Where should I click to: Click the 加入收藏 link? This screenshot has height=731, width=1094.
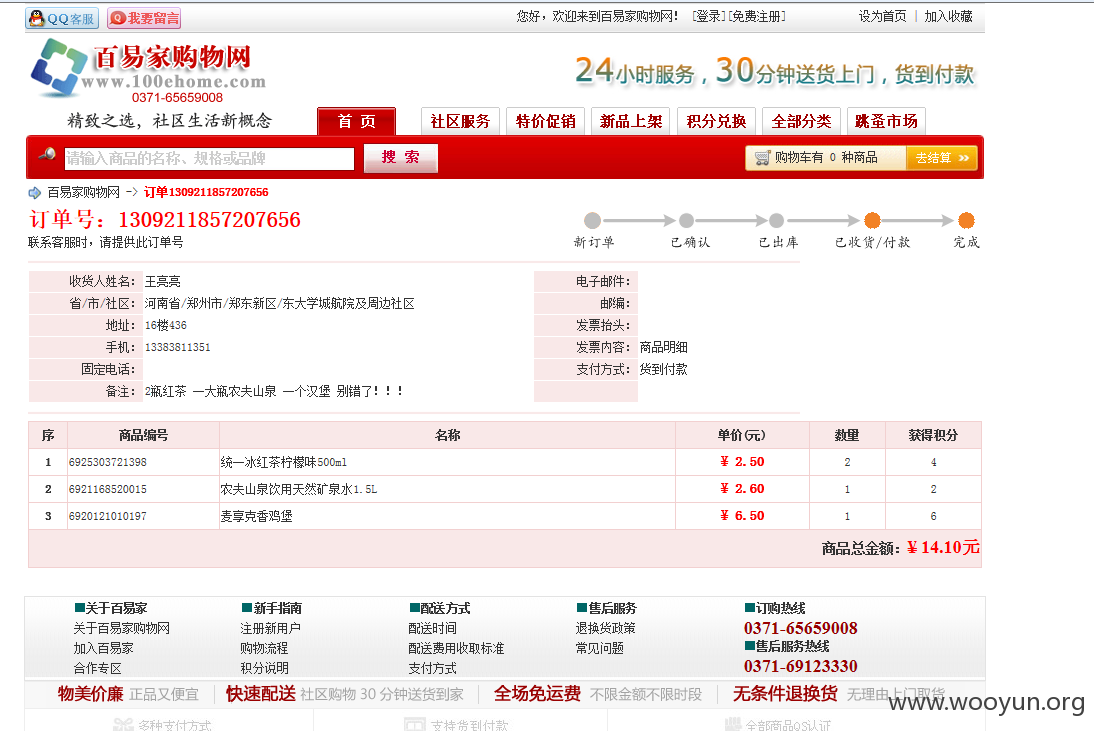948,16
